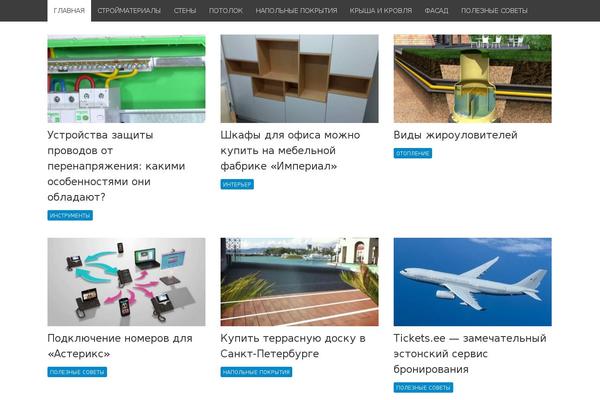Open the electrical panel wiring thumbnail

tap(126, 78)
